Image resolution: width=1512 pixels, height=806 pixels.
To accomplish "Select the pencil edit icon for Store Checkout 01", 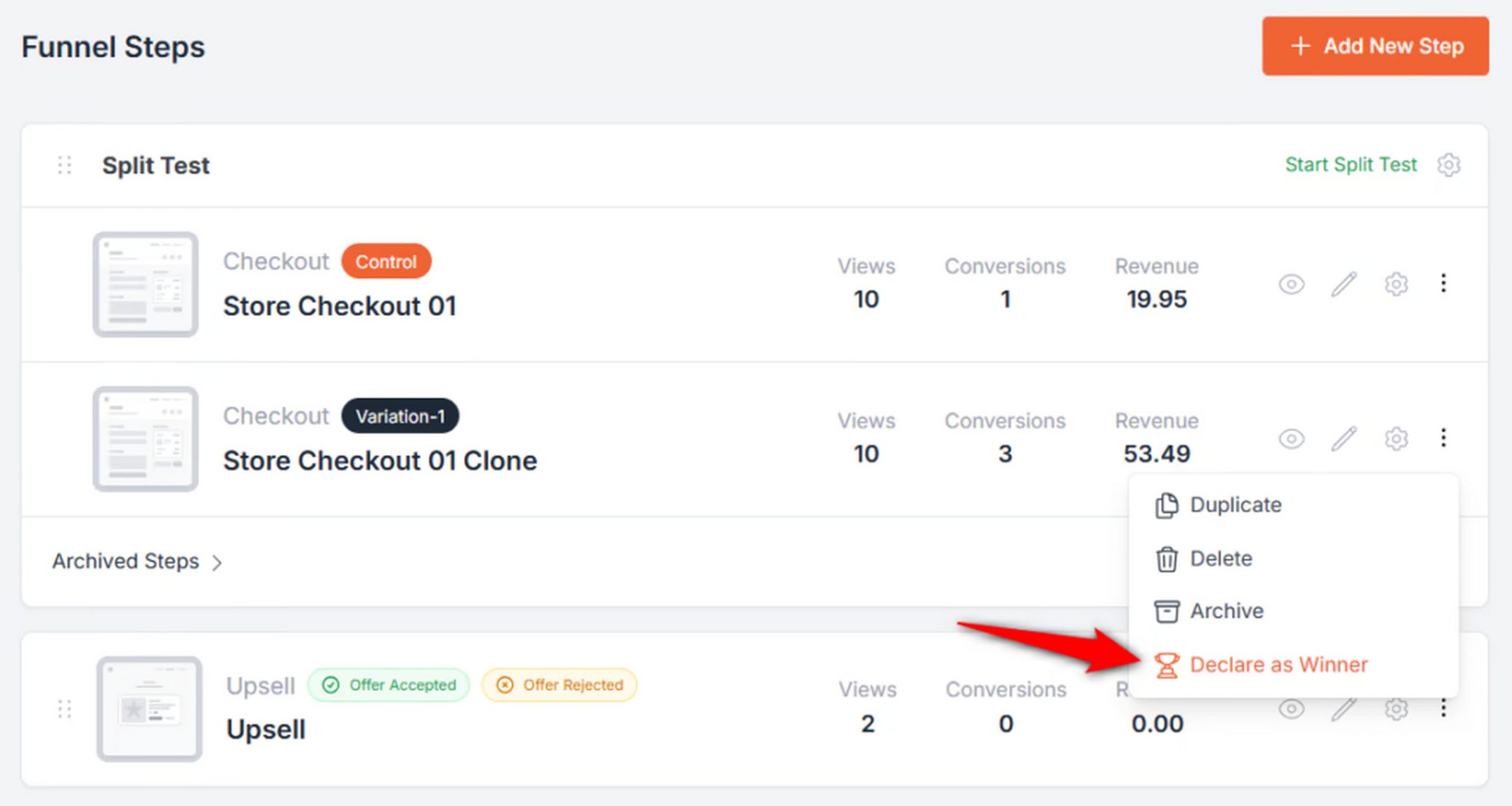I will 1343,285.
